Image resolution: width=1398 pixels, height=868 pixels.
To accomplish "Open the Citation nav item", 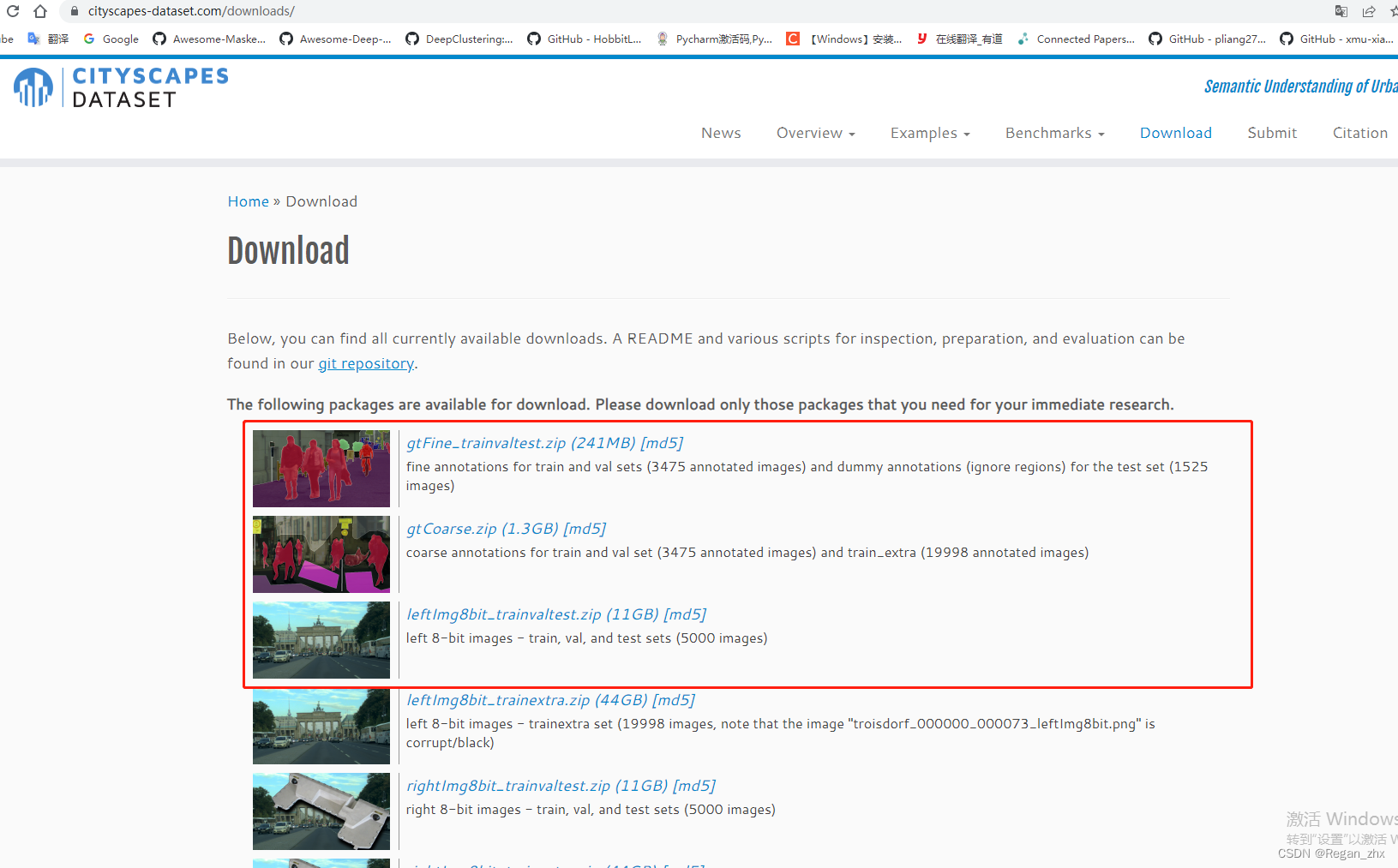I will (1360, 133).
